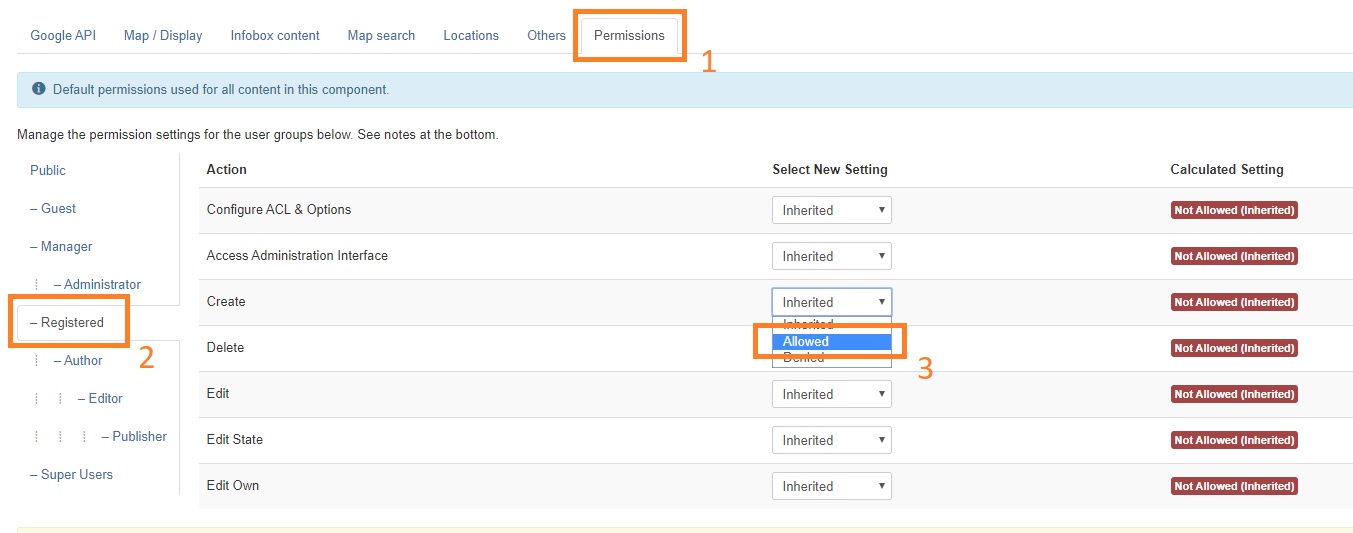Choose Inherited in the open dropdown list
Viewport: 1353px width, 533px height.
(831, 324)
